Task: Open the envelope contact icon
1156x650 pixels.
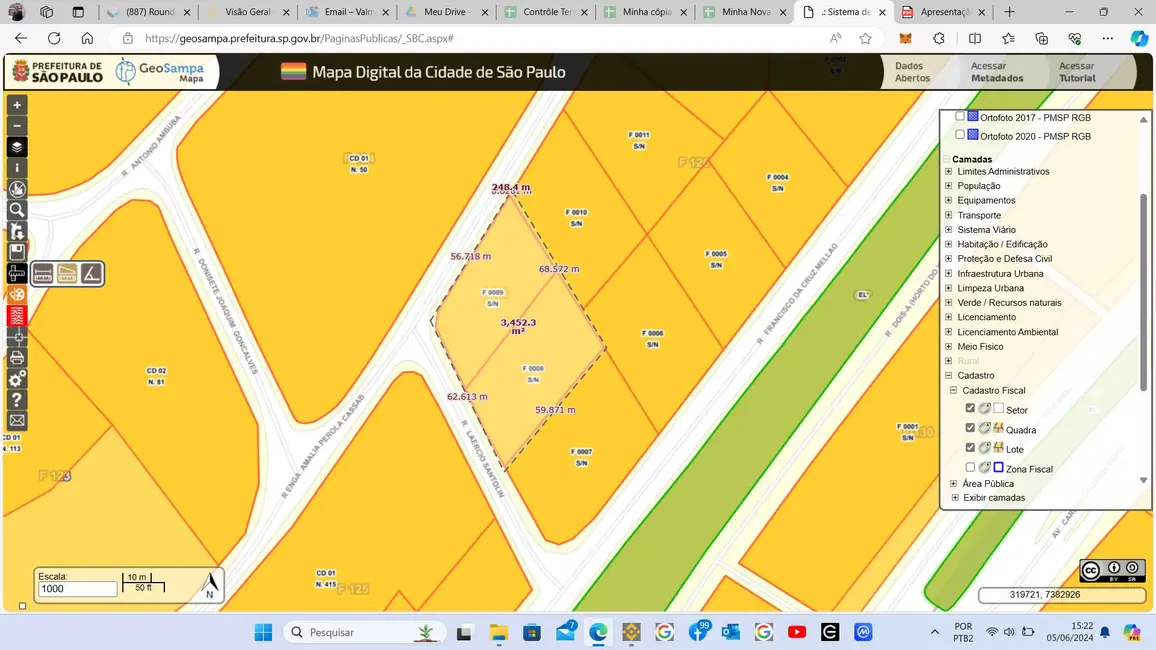Action: pos(17,421)
